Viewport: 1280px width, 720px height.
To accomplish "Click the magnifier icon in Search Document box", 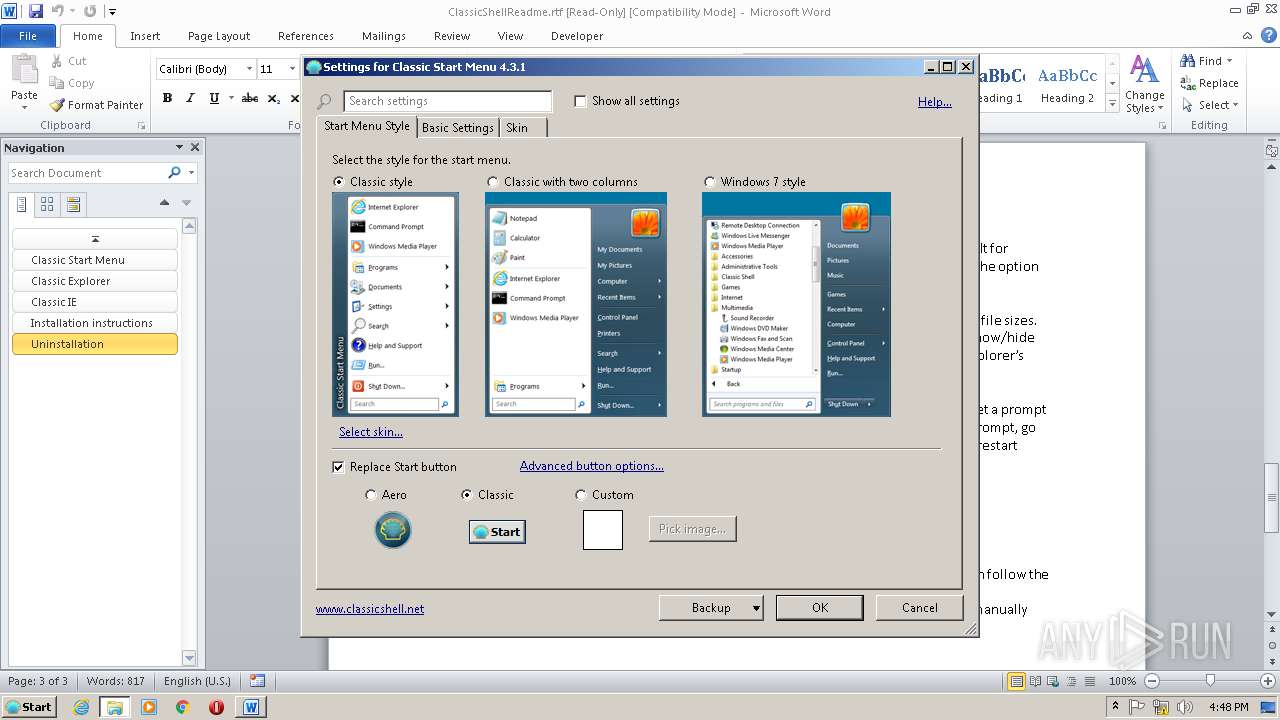I will [x=174, y=173].
